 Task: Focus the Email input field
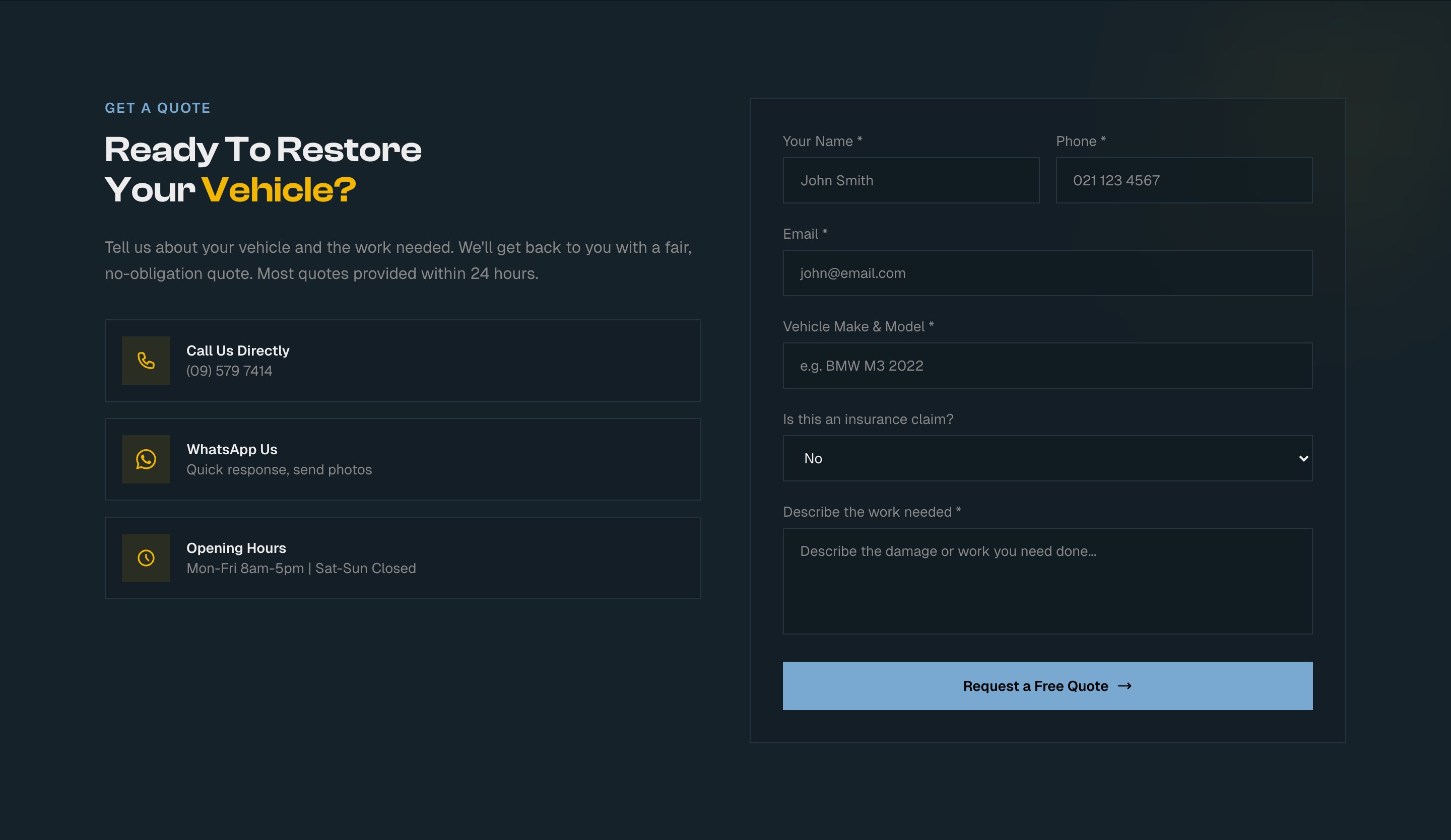tap(1047, 273)
